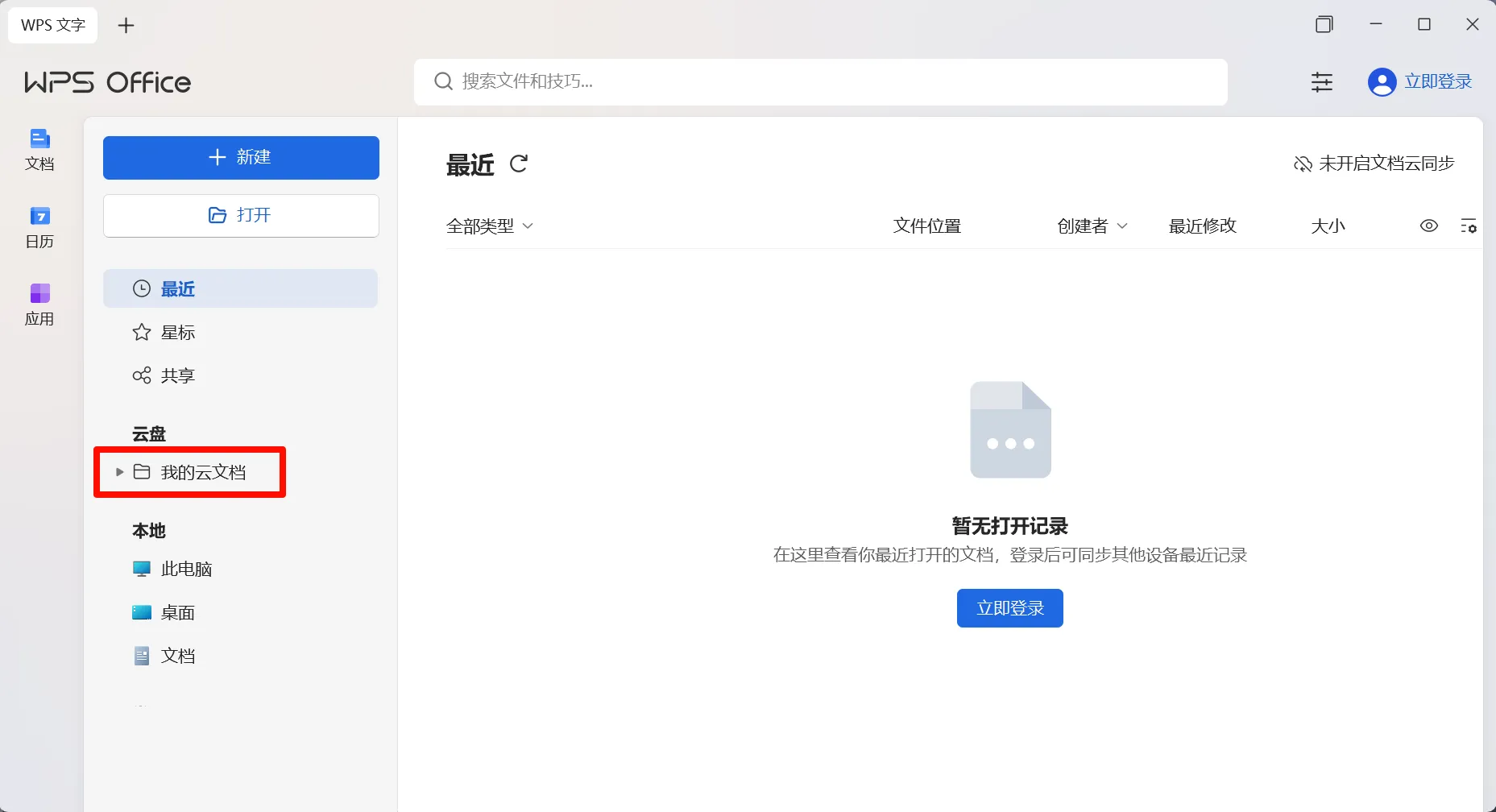1496x812 pixels.
Task: Click the user avatar icon near 立即登录
Action: pyautogui.click(x=1382, y=81)
